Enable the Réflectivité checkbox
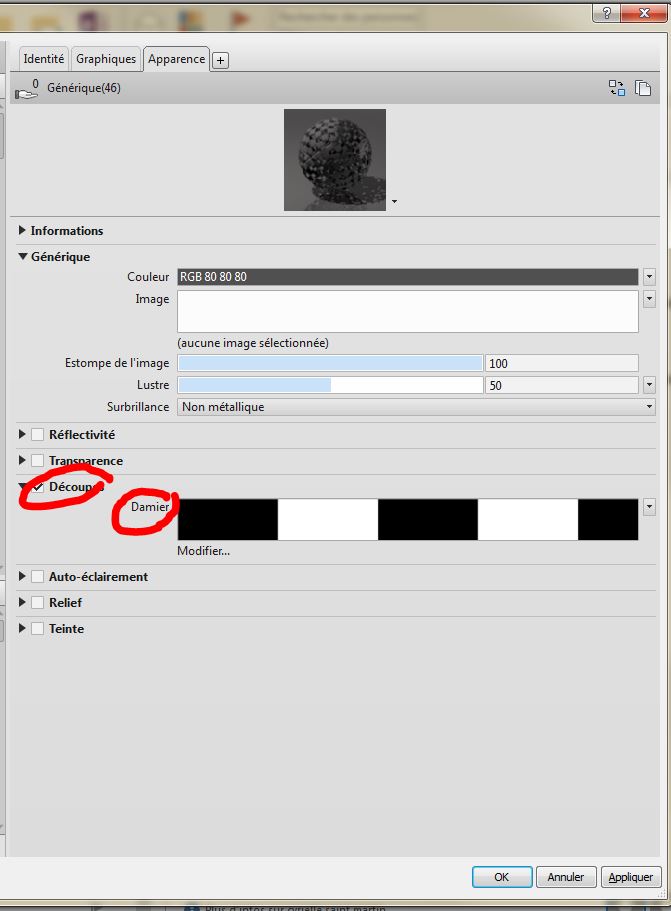This screenshot has width=671, height=911. coord(38,435)
